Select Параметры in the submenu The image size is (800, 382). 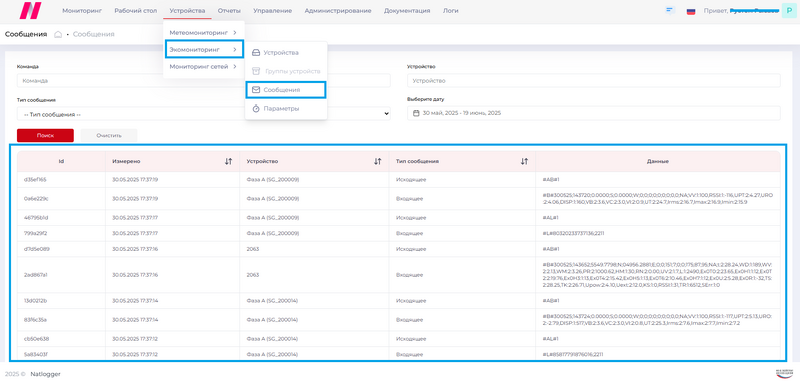pyautogui.click(x=286, y=109)
